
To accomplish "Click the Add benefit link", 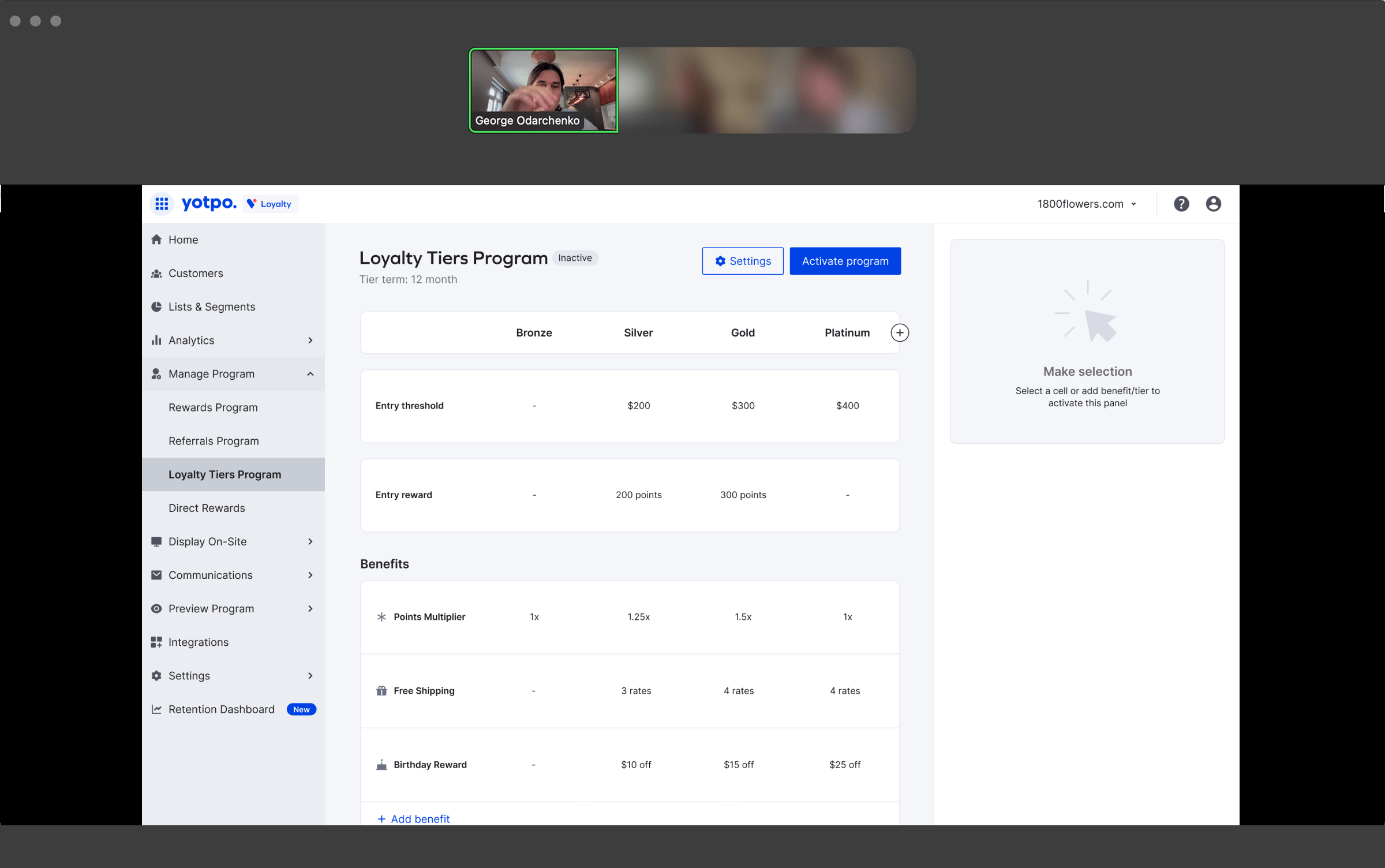I will [x=414, y=818].
